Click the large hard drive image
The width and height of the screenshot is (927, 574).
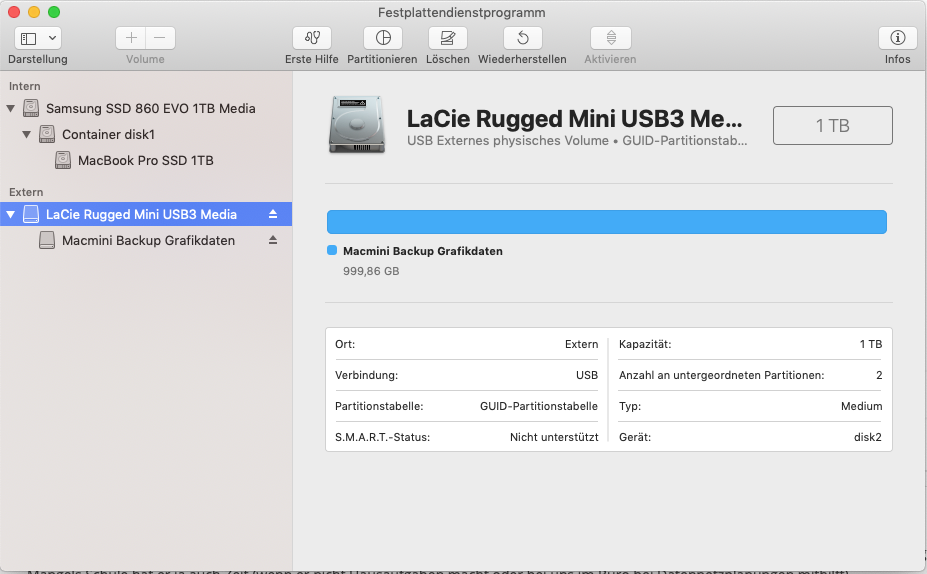pos(357,125)
